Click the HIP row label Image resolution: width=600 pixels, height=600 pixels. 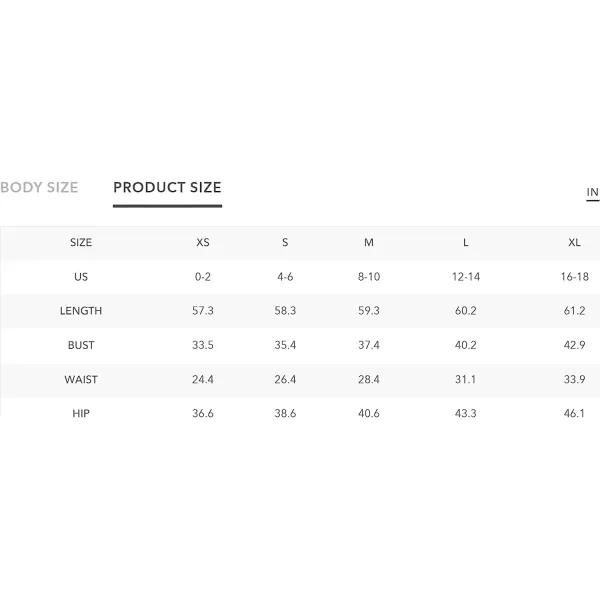[81, 414]
